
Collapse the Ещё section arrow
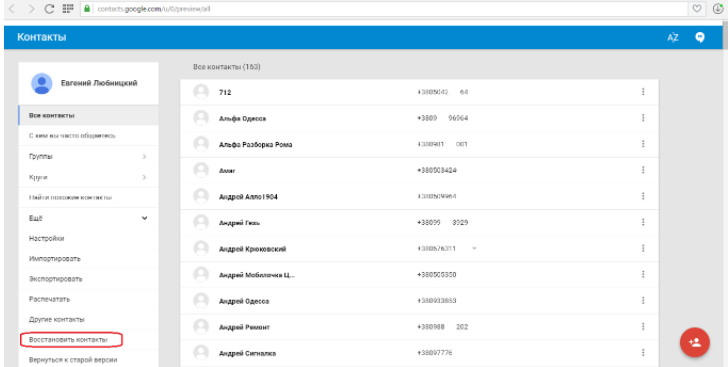point(144,218)
